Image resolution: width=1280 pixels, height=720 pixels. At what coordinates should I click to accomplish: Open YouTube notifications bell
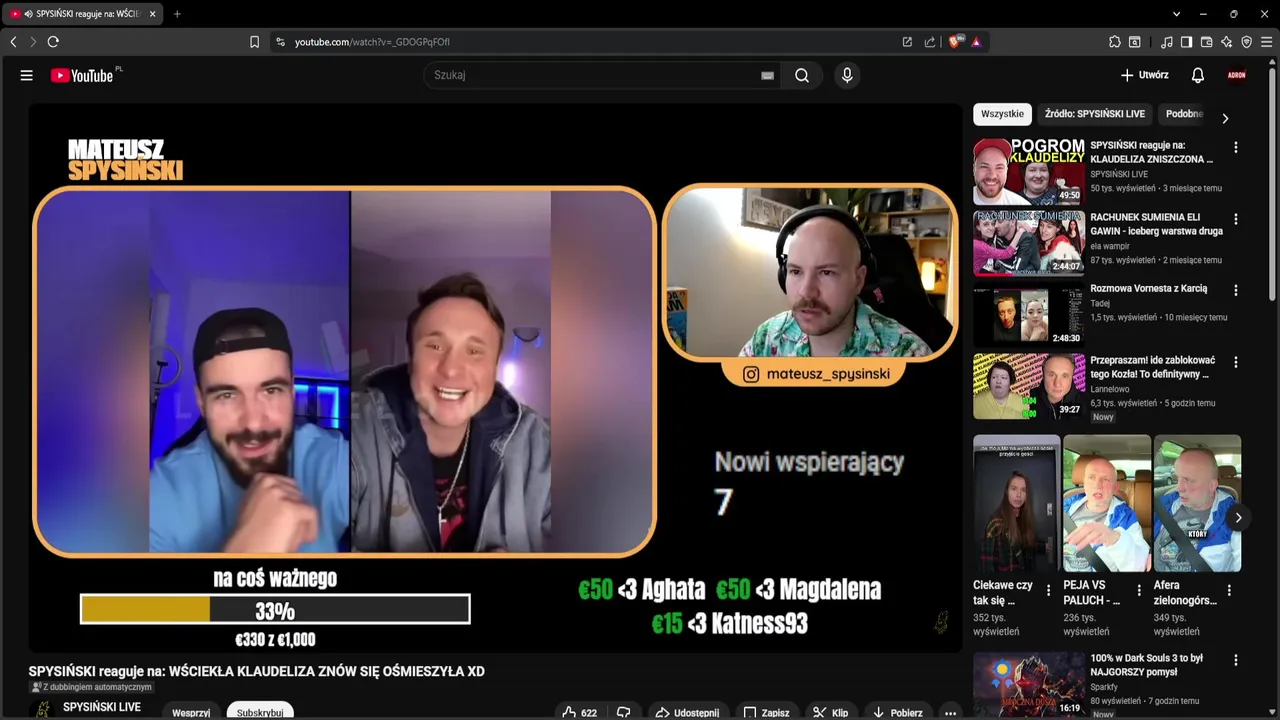[x=1198, y=75]
